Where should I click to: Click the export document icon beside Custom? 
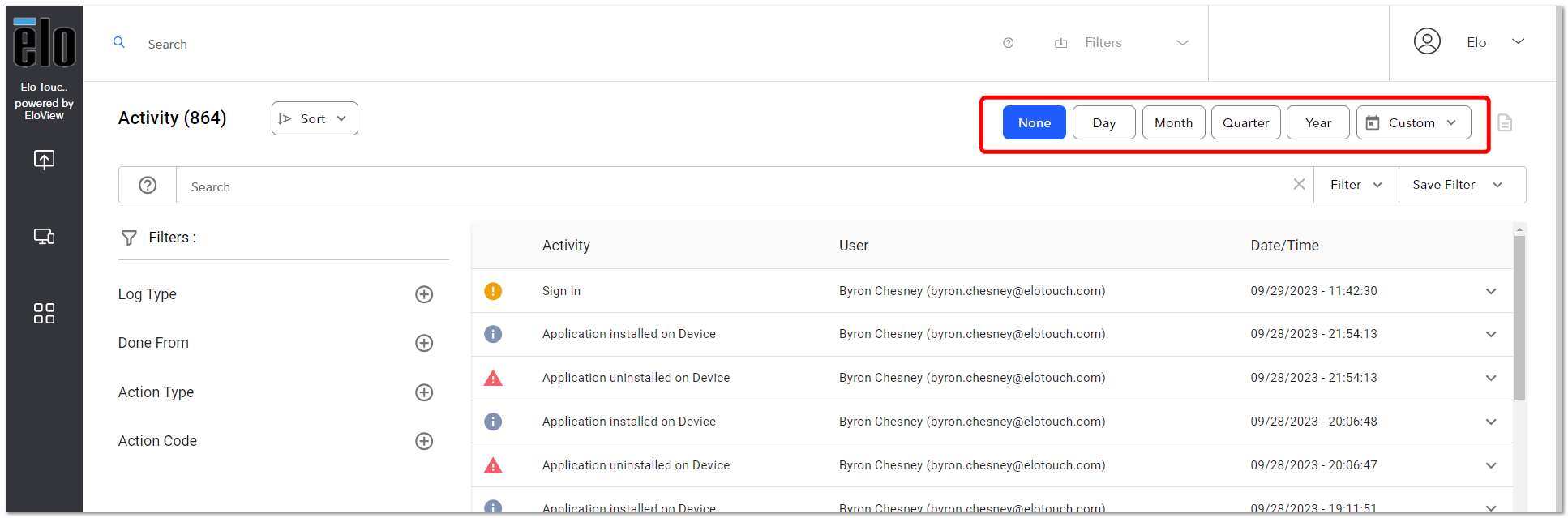click(1505, 122)
